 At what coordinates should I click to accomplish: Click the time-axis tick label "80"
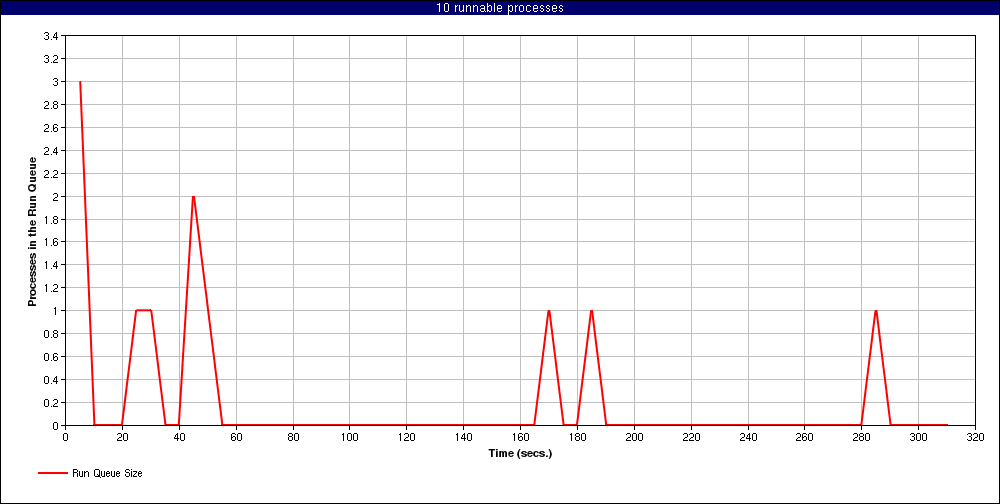(293, 437)
